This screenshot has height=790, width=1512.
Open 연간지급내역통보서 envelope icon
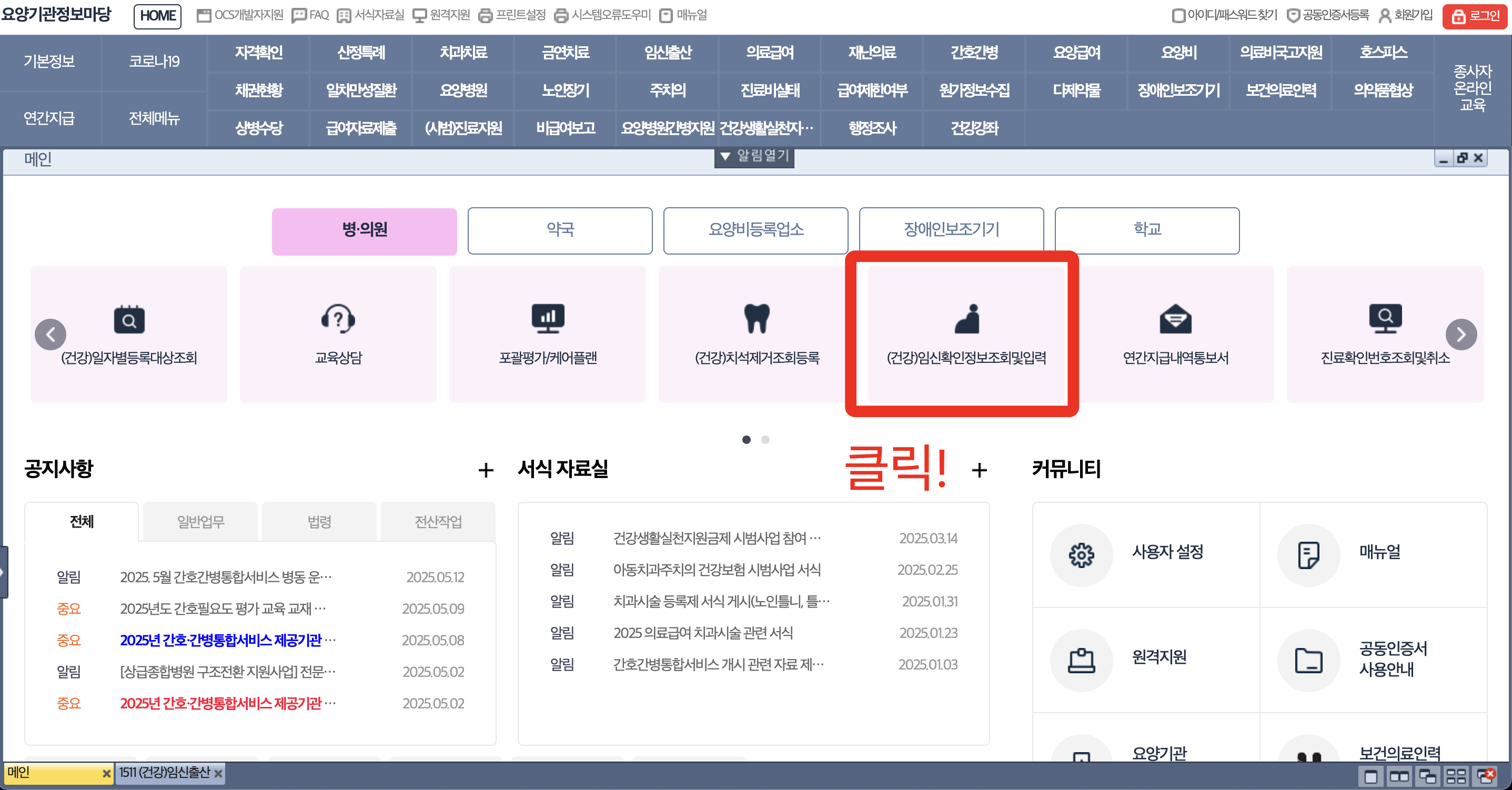(1176, 320)
